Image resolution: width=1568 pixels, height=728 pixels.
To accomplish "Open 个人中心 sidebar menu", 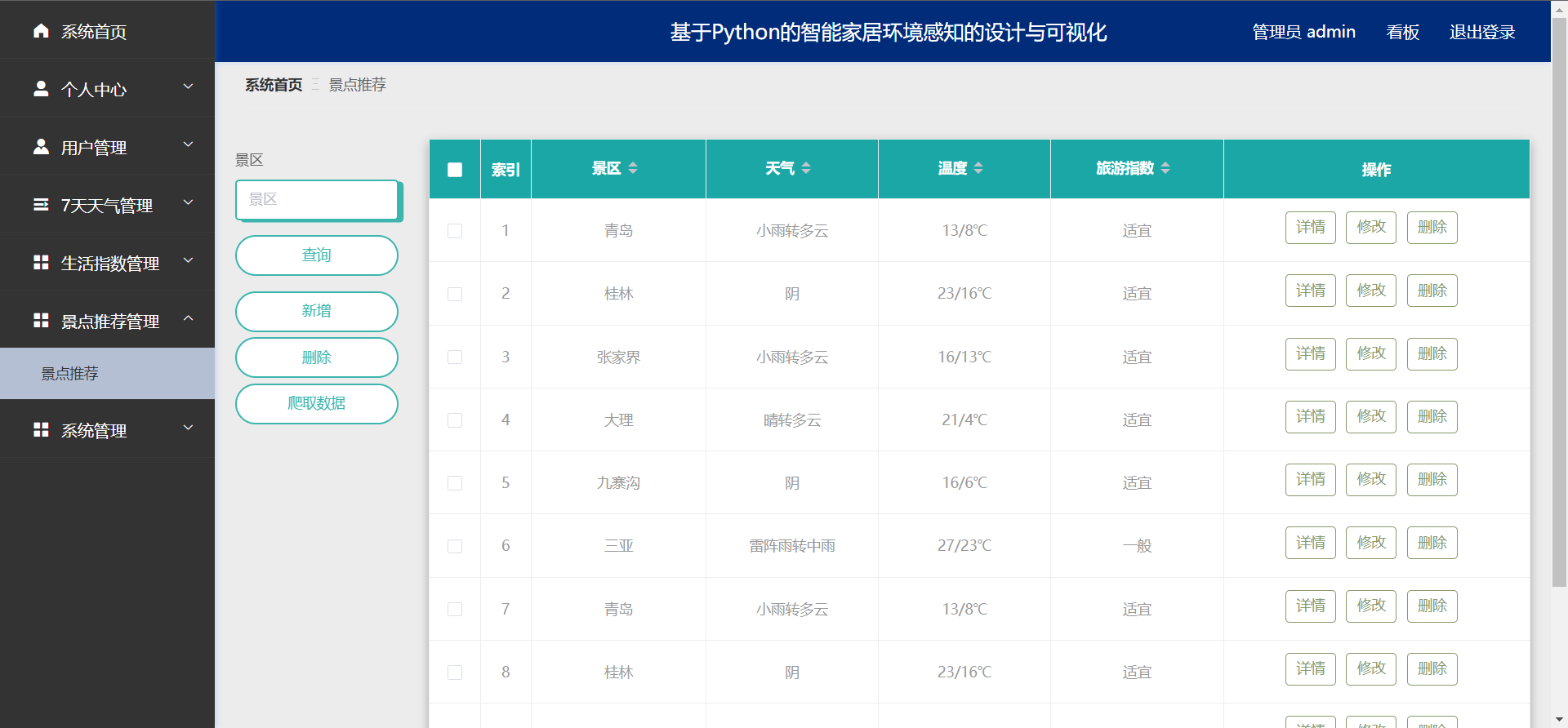I will point(107,89).
